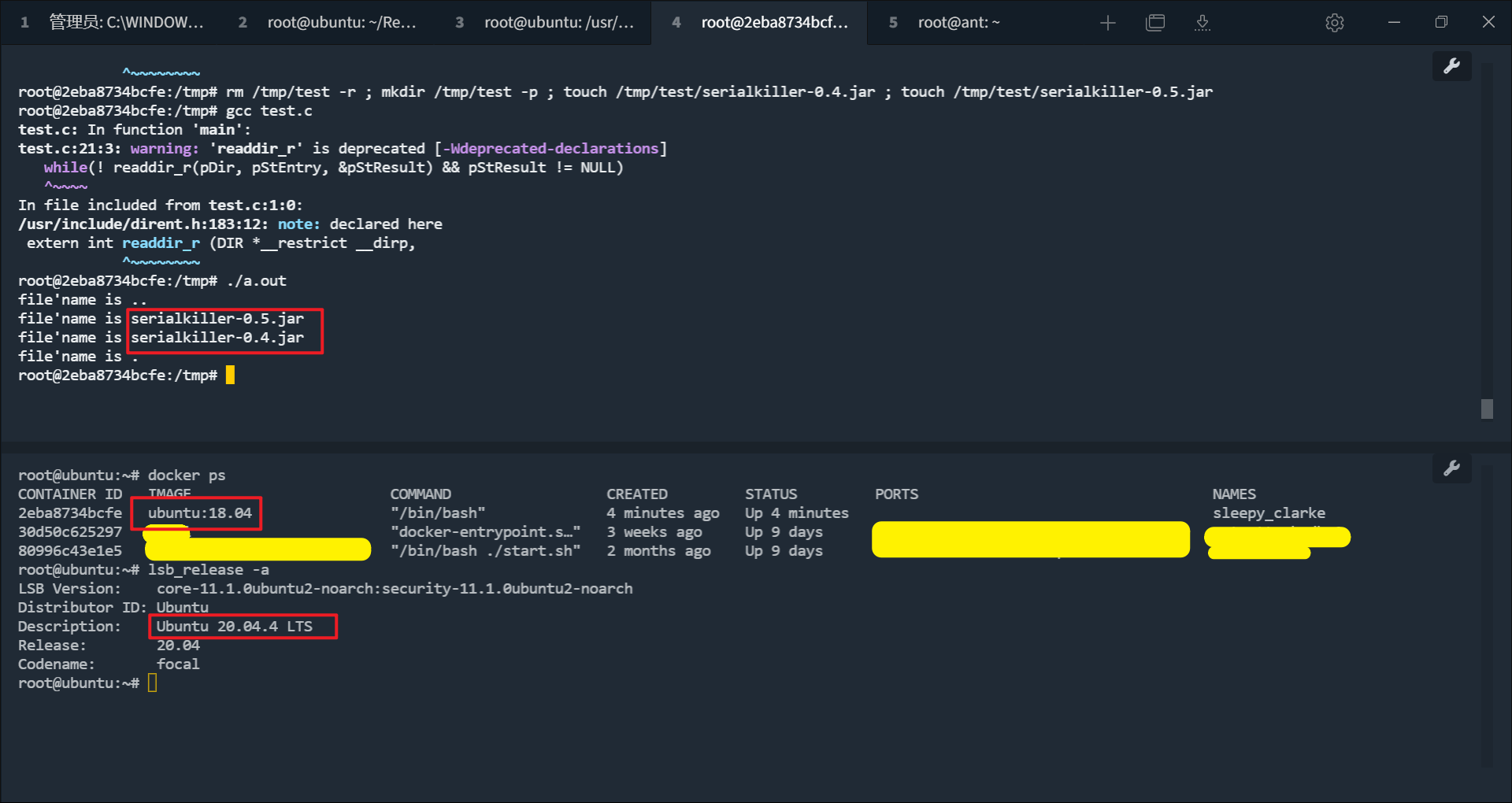Close the terminal window
This screenshot has width=1512, height=803.
1488,22
